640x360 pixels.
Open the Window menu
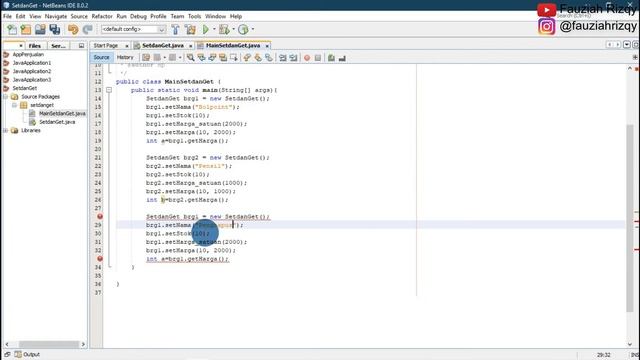point(216,16)
